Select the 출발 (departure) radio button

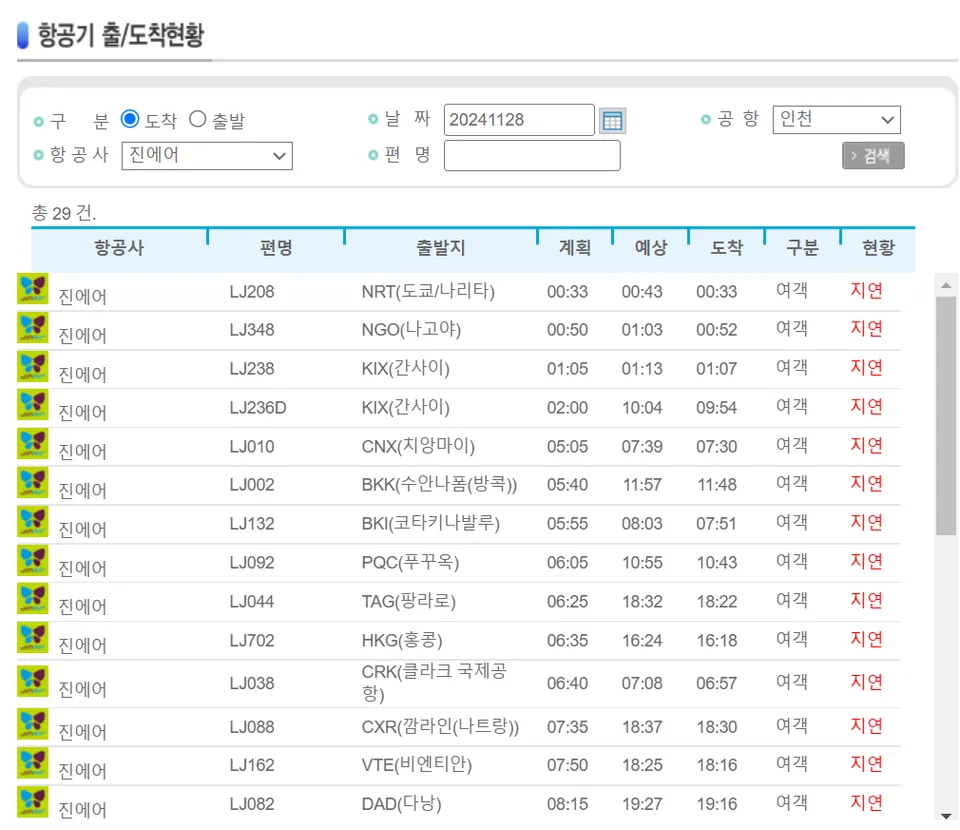[197, 119]
